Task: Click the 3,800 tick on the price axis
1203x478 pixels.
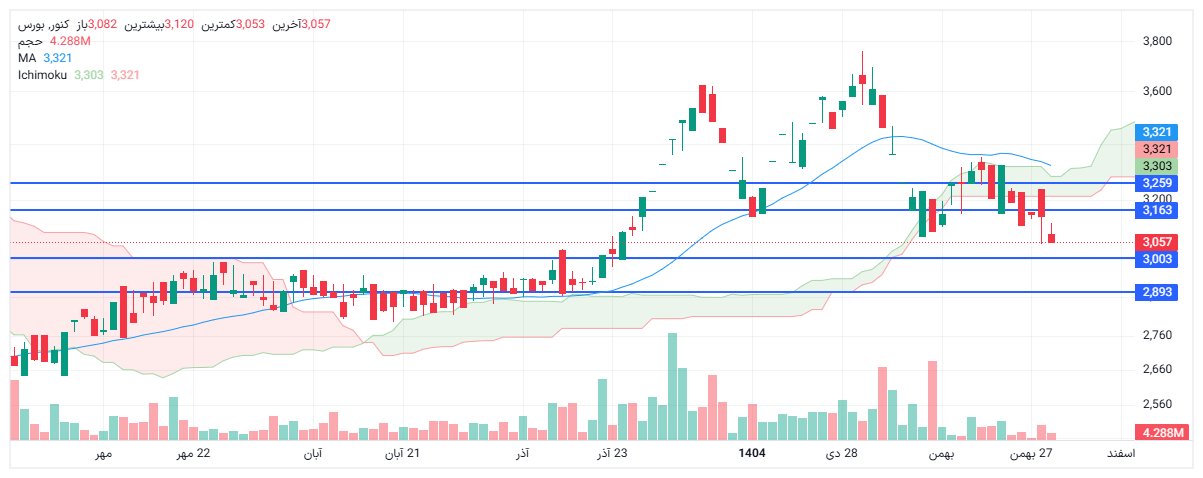Action: pyautogui.click(x=1157, y=41)
